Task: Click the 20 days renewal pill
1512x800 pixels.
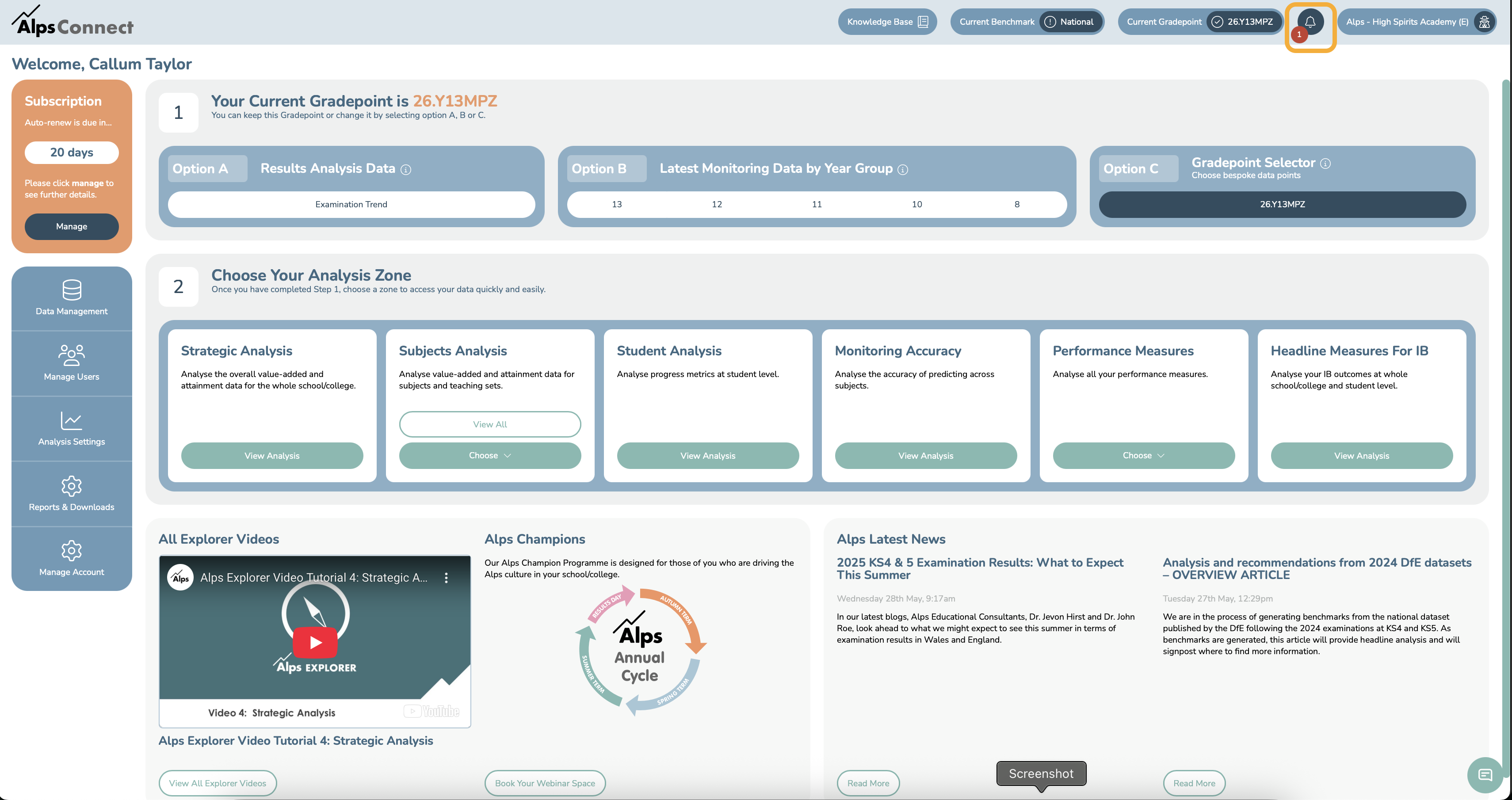Action: [72, 152]
